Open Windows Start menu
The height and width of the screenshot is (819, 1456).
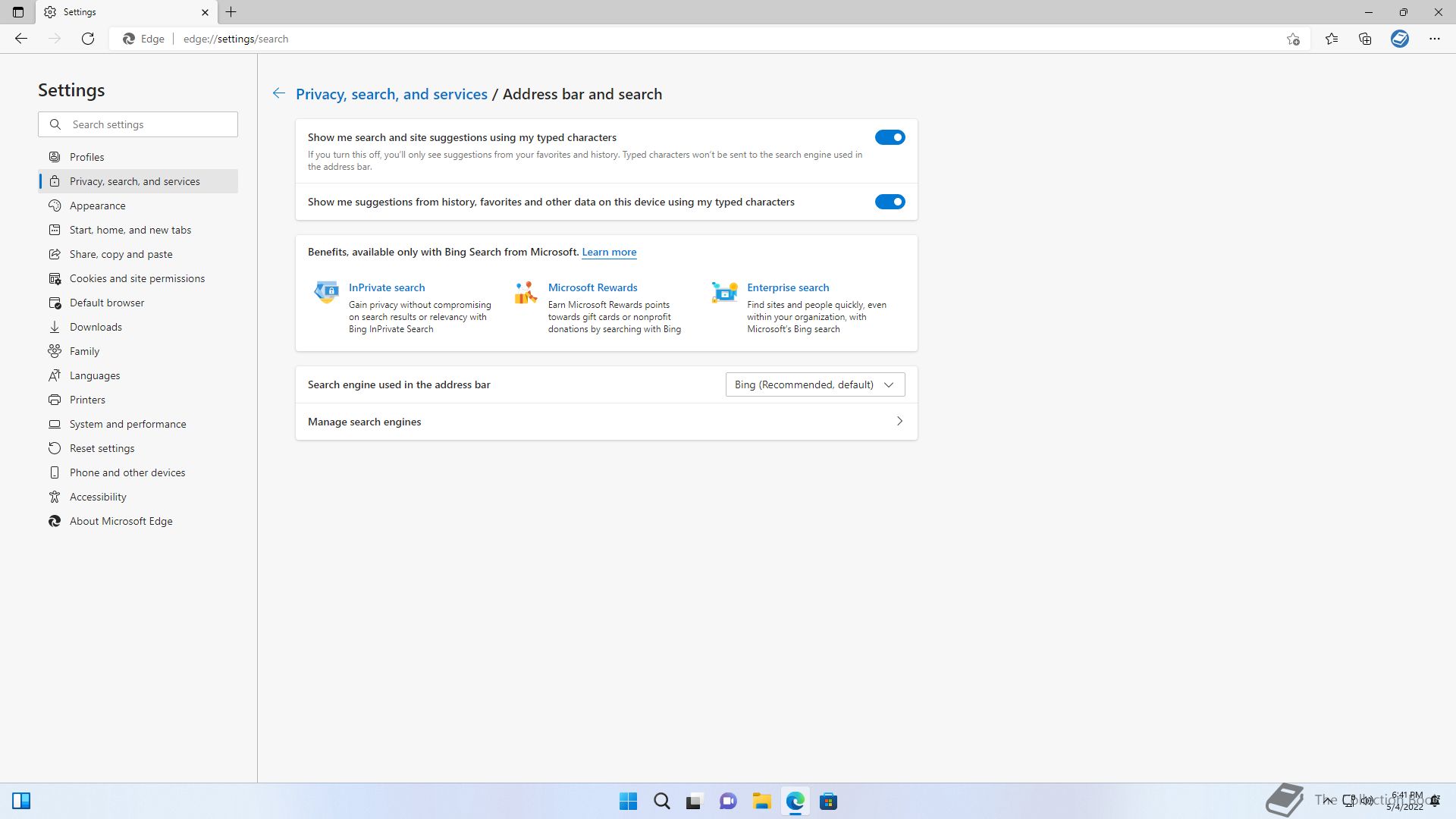click(x=628, y=802)
